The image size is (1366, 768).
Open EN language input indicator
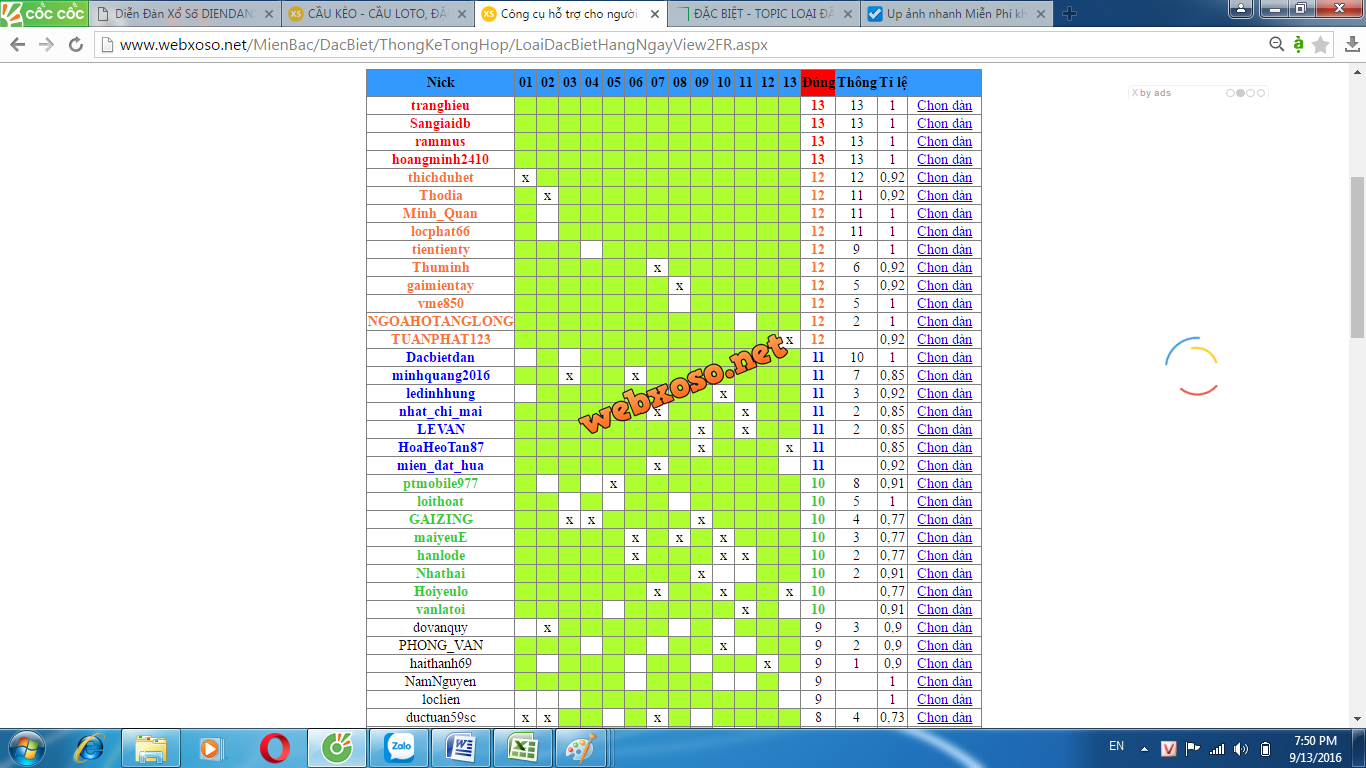[x=1116, y=746]
